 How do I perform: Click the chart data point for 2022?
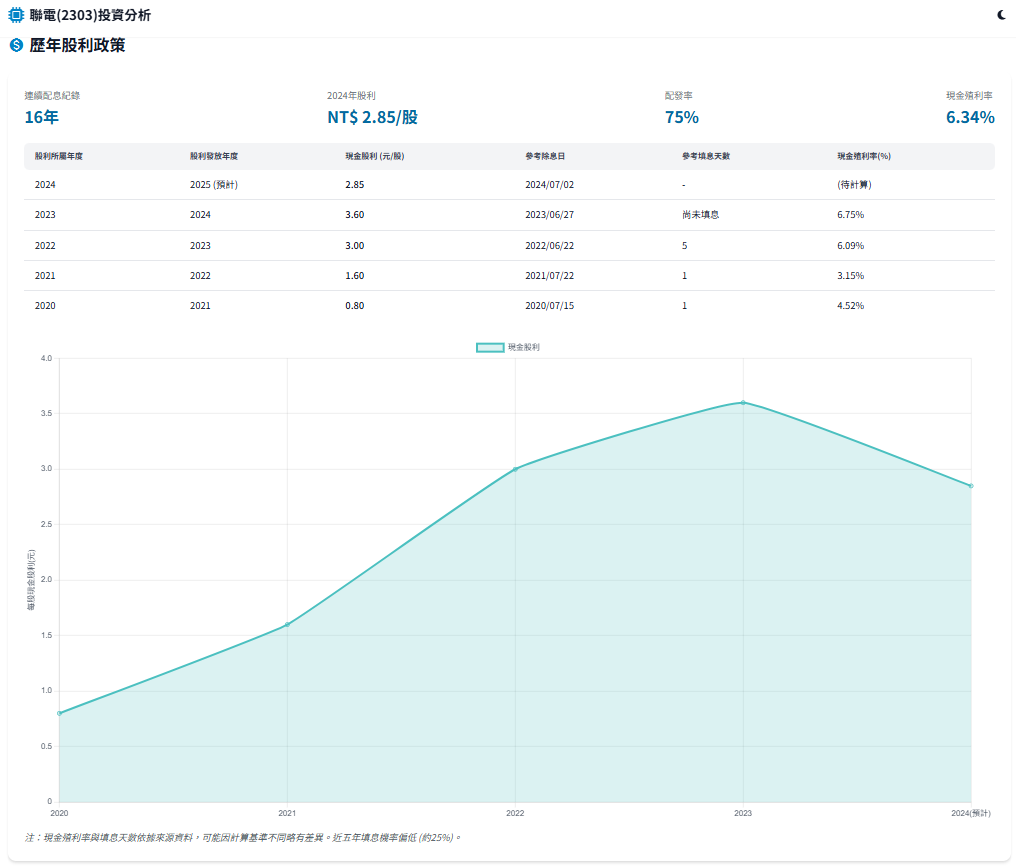[x=515, y=469]
